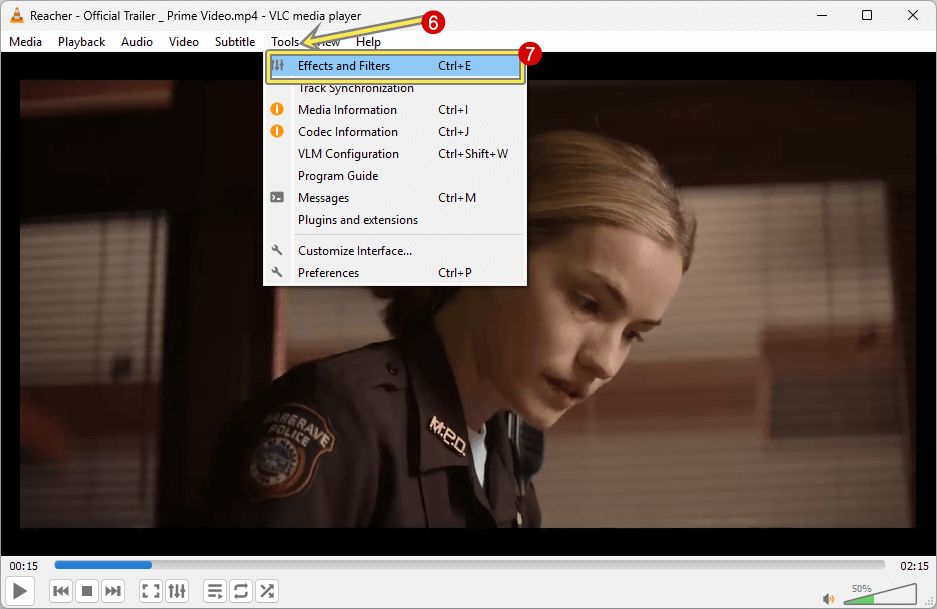Image resolution: width=937 pixels, height=609 pixels.
Task: Close the VLC media player window
Action: pos(912,16)
